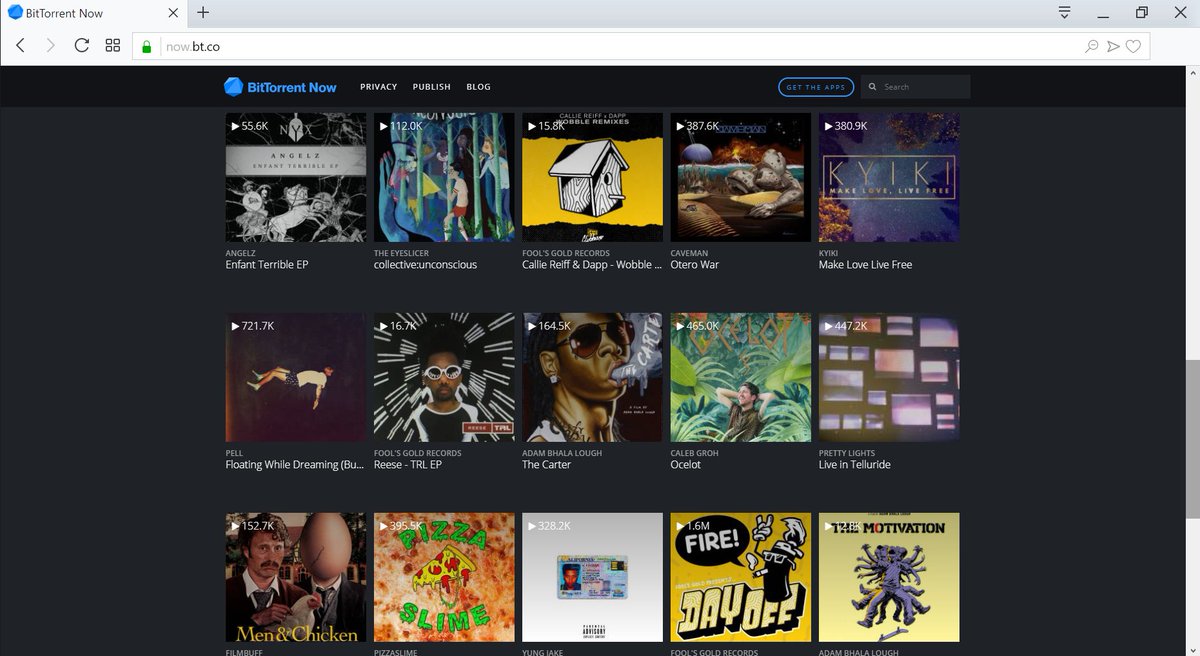1200x656 pixels.
Task: Play Otero War via 387.6K play icon
Action: click(x=680, y=126)
